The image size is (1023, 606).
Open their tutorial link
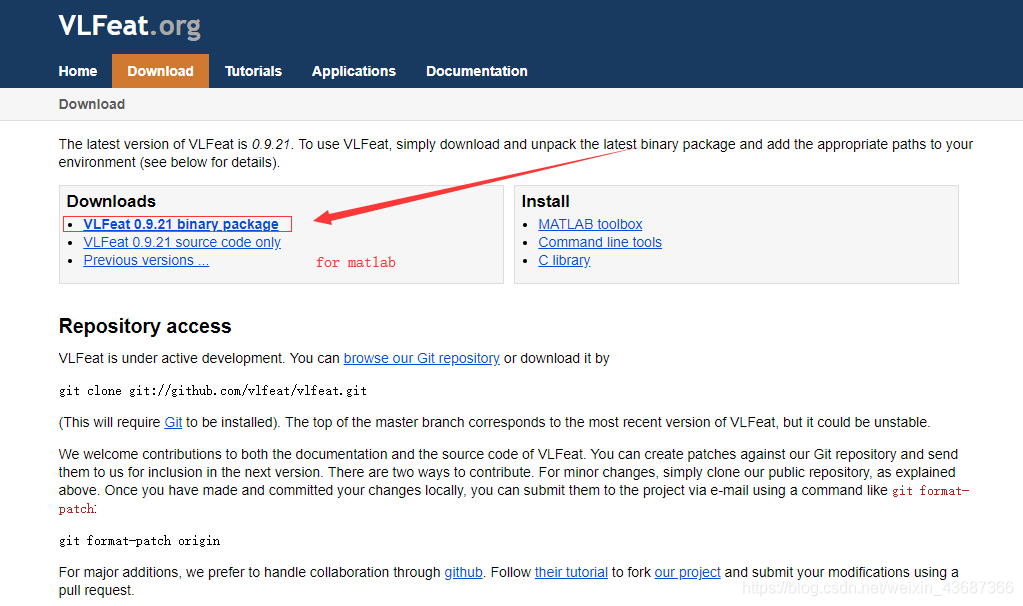pyautogui.click(x=571, y=572)
